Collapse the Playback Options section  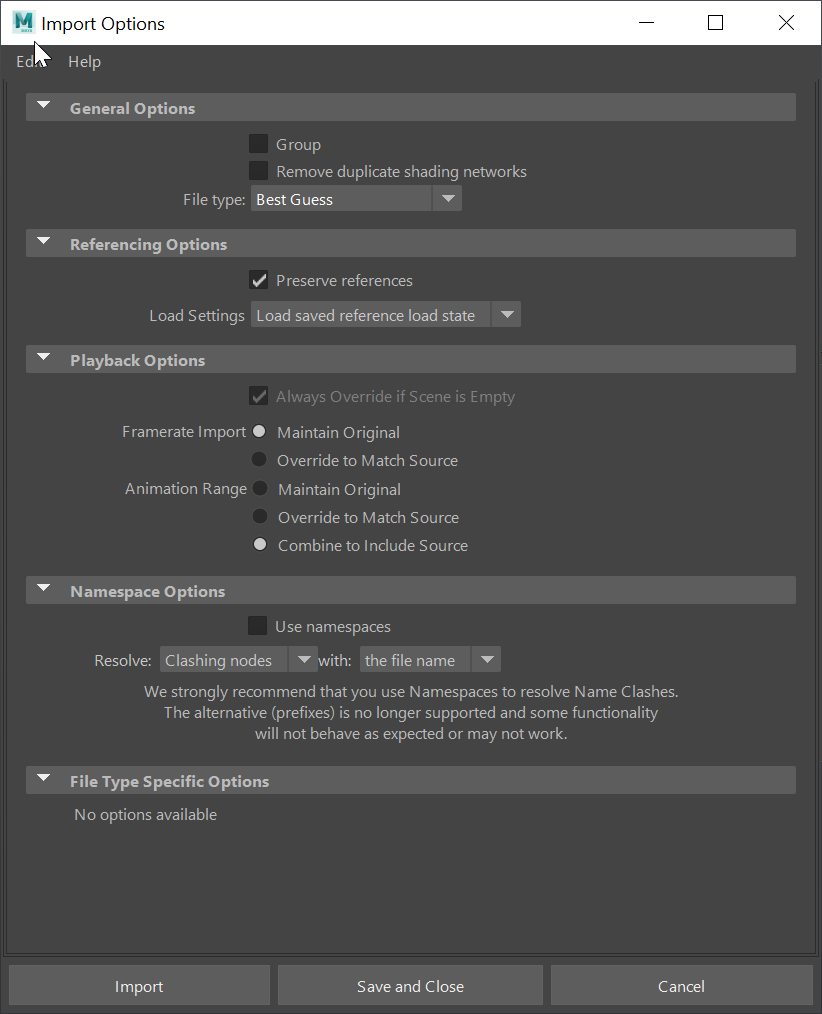pos(43,358)
